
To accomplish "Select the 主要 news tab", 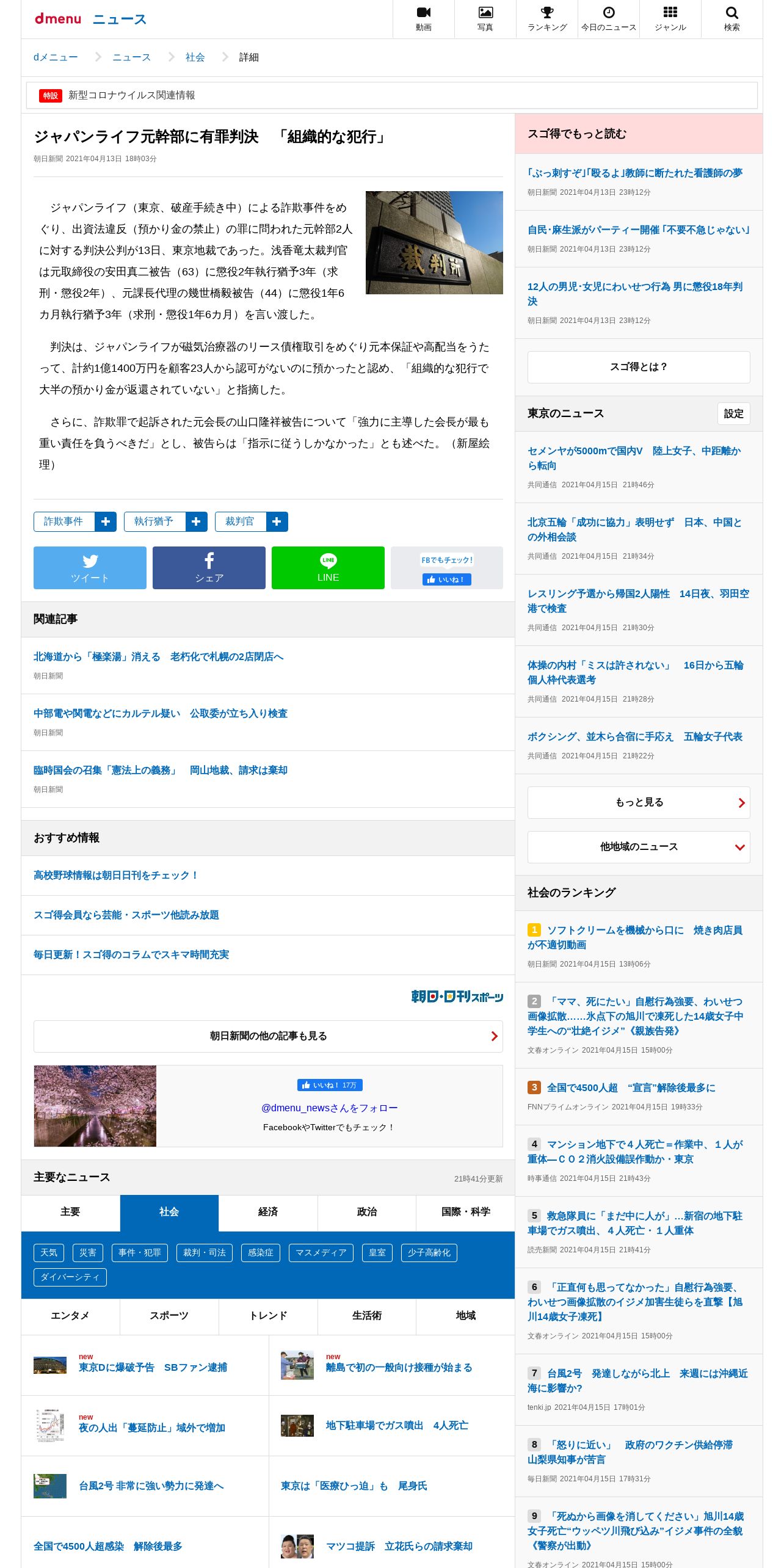I will click(70, 1213).
